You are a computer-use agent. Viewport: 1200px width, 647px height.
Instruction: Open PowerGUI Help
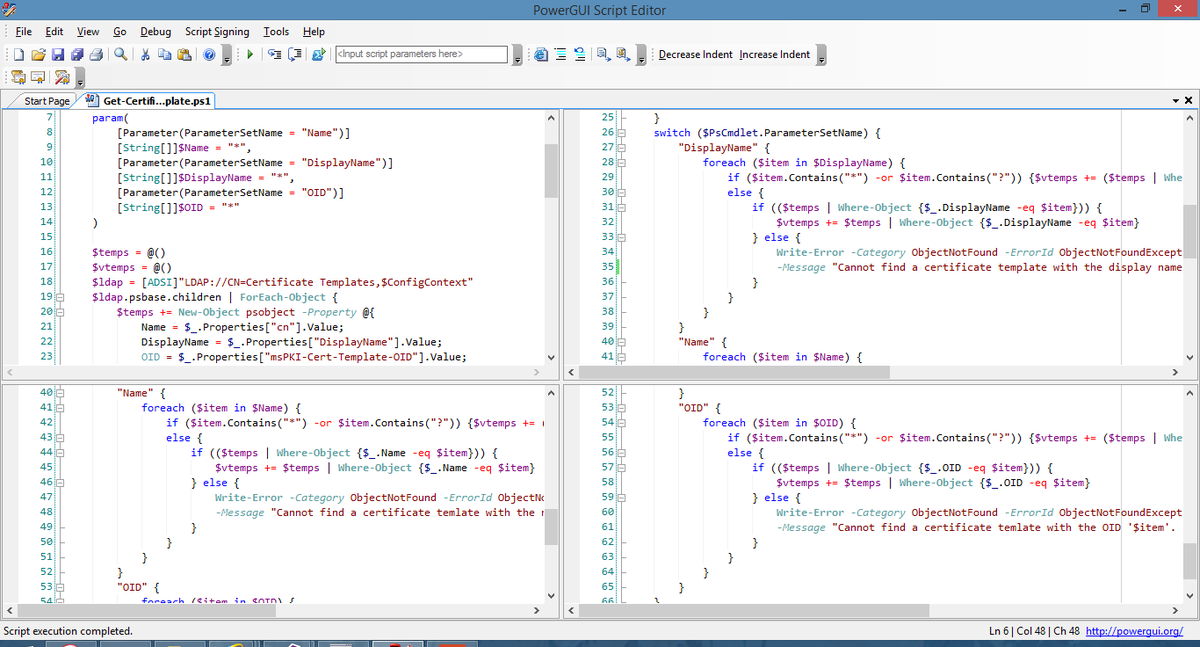click(208, 54)
